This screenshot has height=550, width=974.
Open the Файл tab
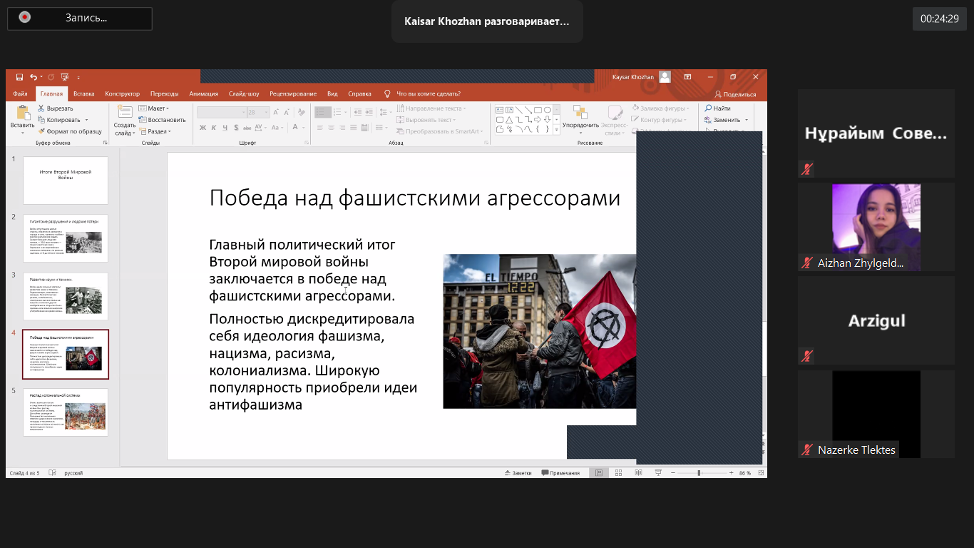tap(20, 94)
